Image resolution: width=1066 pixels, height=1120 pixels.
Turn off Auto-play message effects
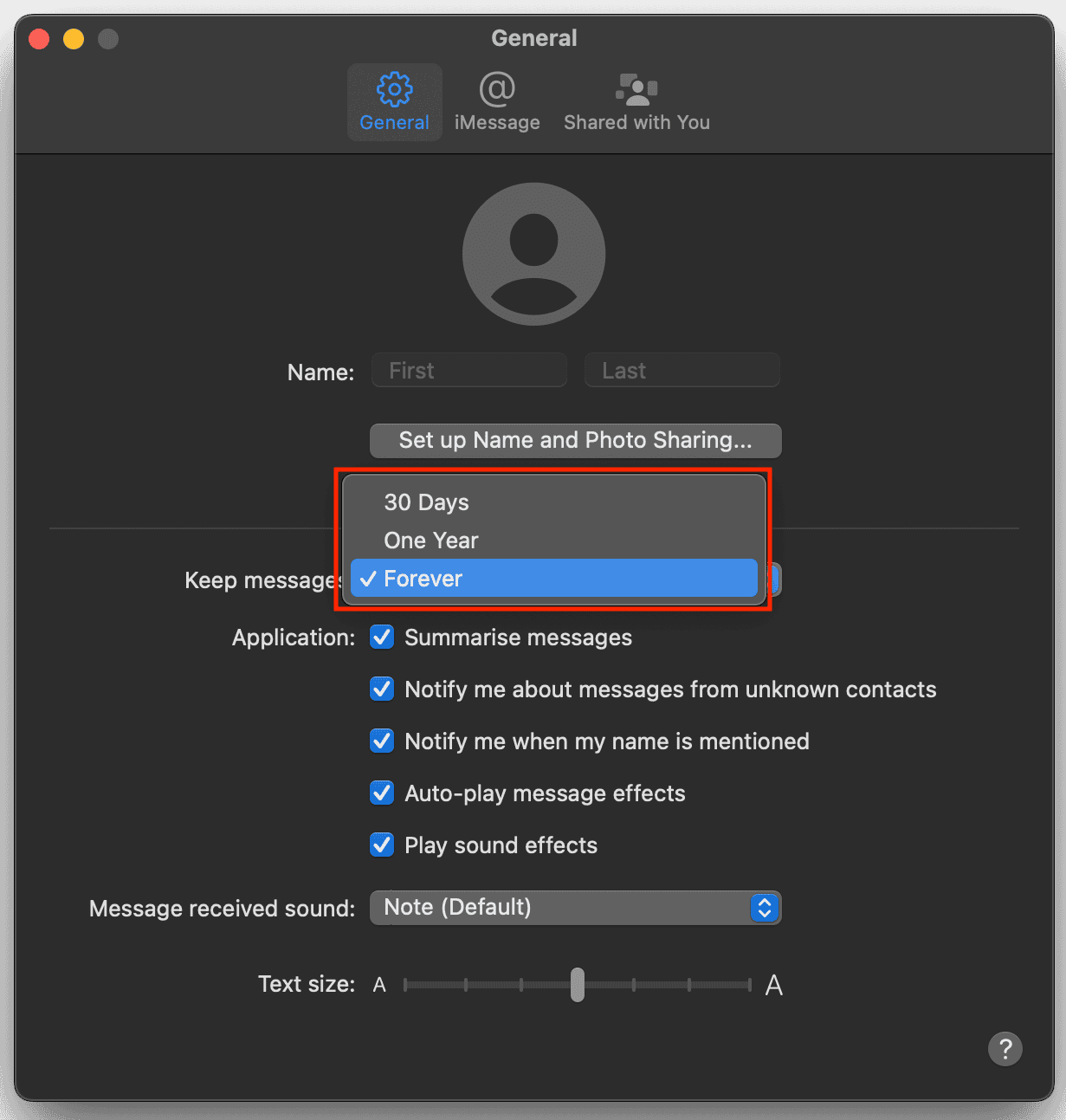(382, 793)
